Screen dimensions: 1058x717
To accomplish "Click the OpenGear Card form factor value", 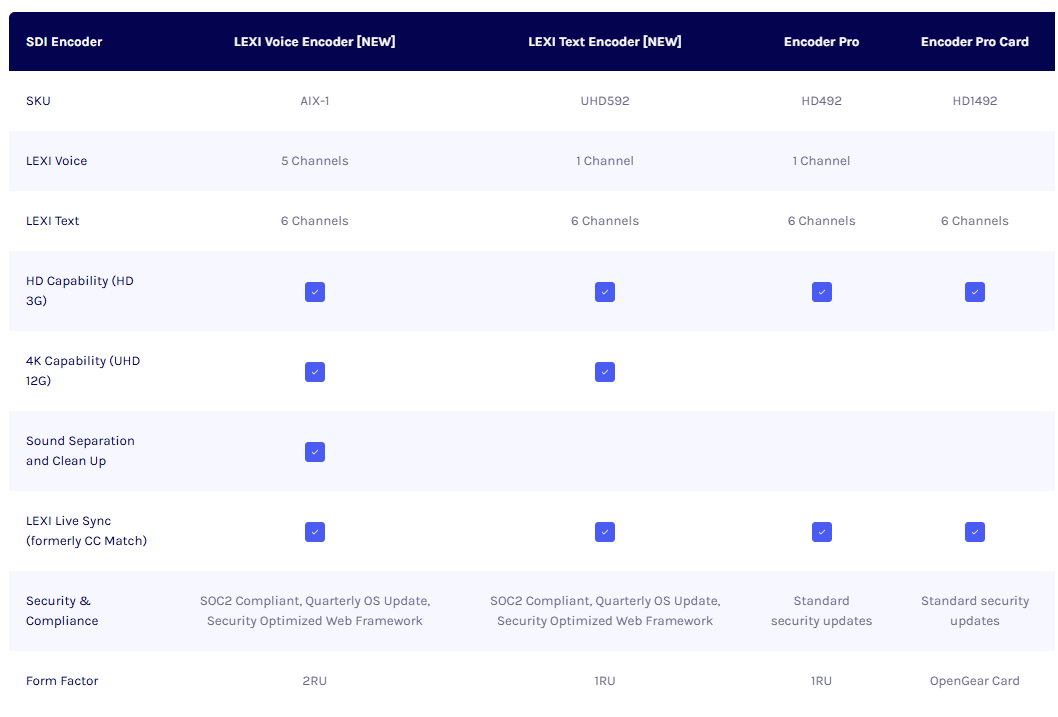I will [974, 681].
